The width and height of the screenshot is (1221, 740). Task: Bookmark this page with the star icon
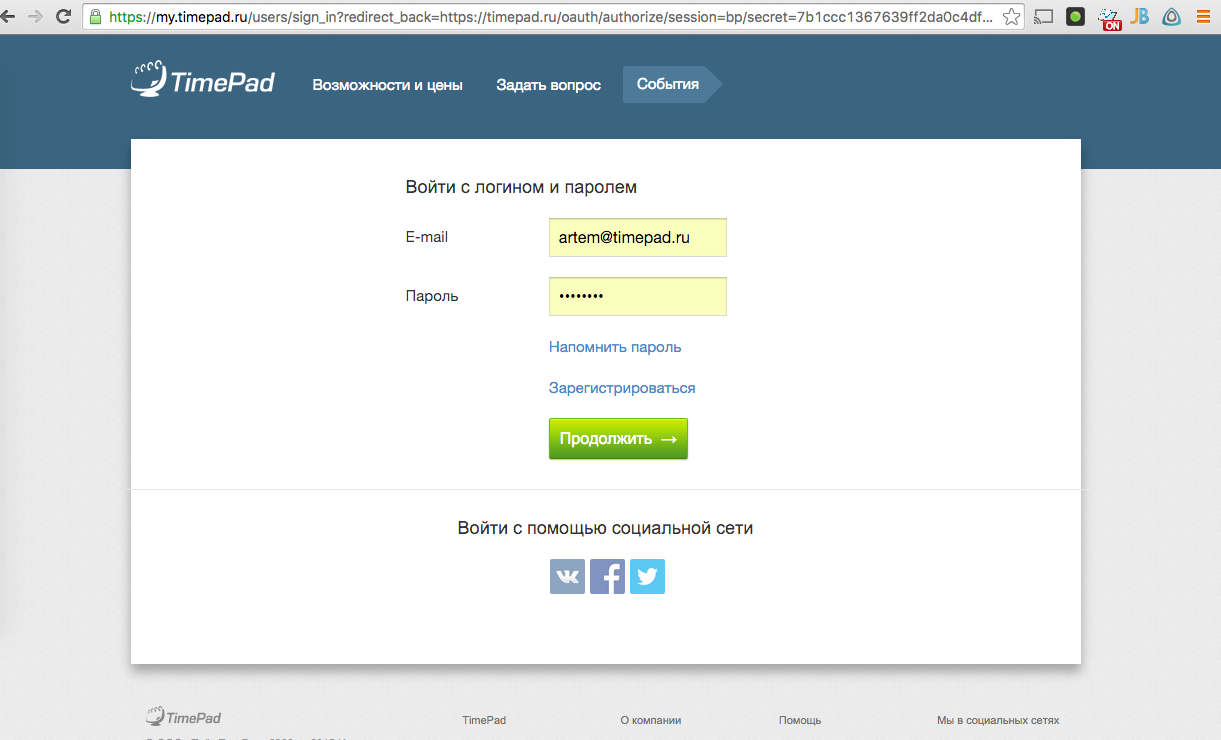[1011, 17]
